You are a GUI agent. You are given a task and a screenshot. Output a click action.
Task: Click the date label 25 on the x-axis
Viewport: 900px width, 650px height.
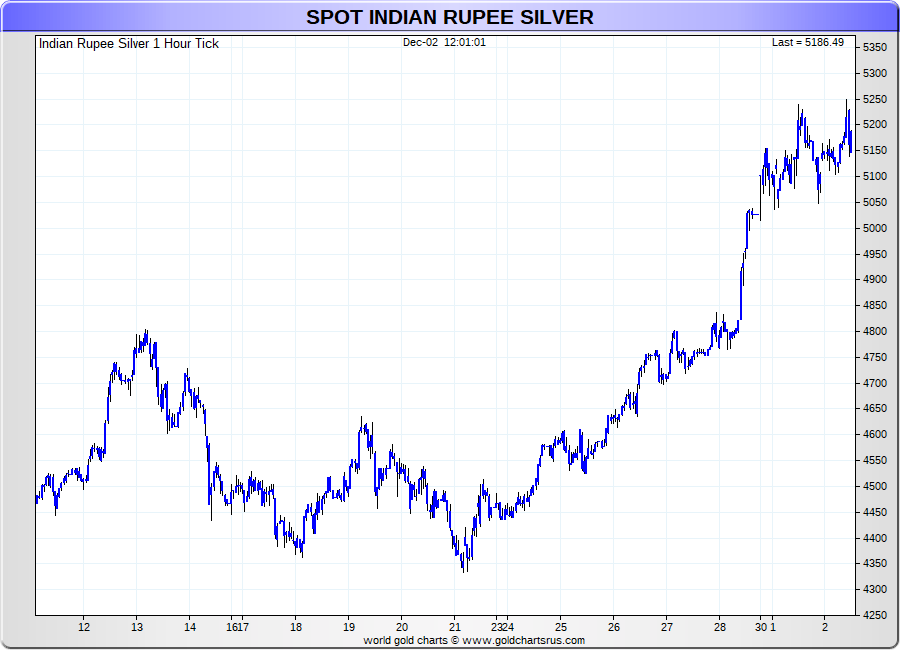coord(561,627)
